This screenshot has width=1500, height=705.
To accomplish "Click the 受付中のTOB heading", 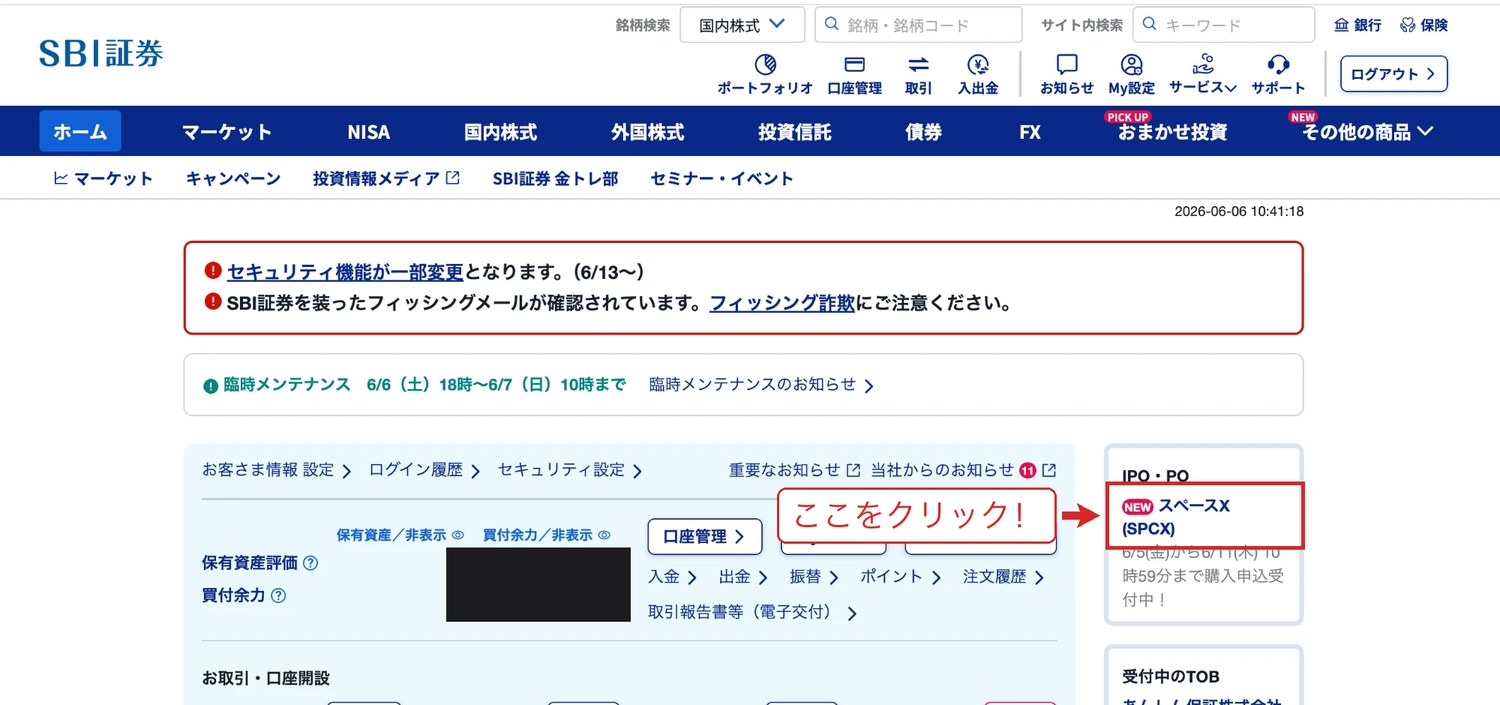I will pos(1171,677).
